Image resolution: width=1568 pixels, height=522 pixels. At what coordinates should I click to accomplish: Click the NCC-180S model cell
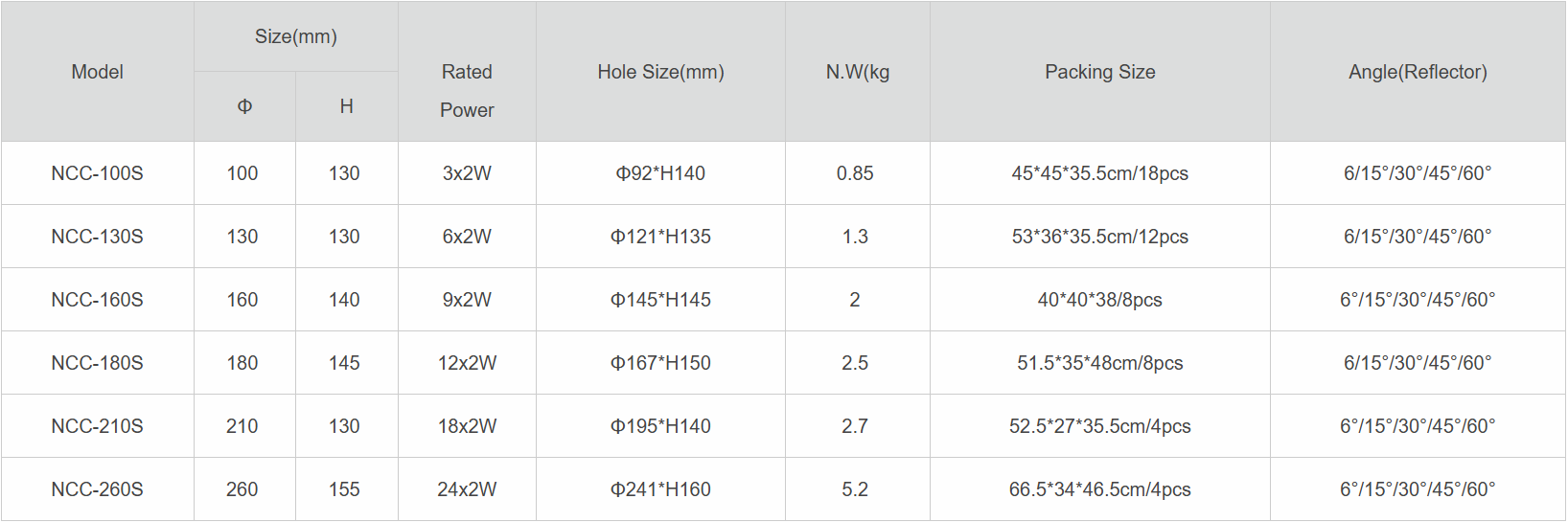98,363
